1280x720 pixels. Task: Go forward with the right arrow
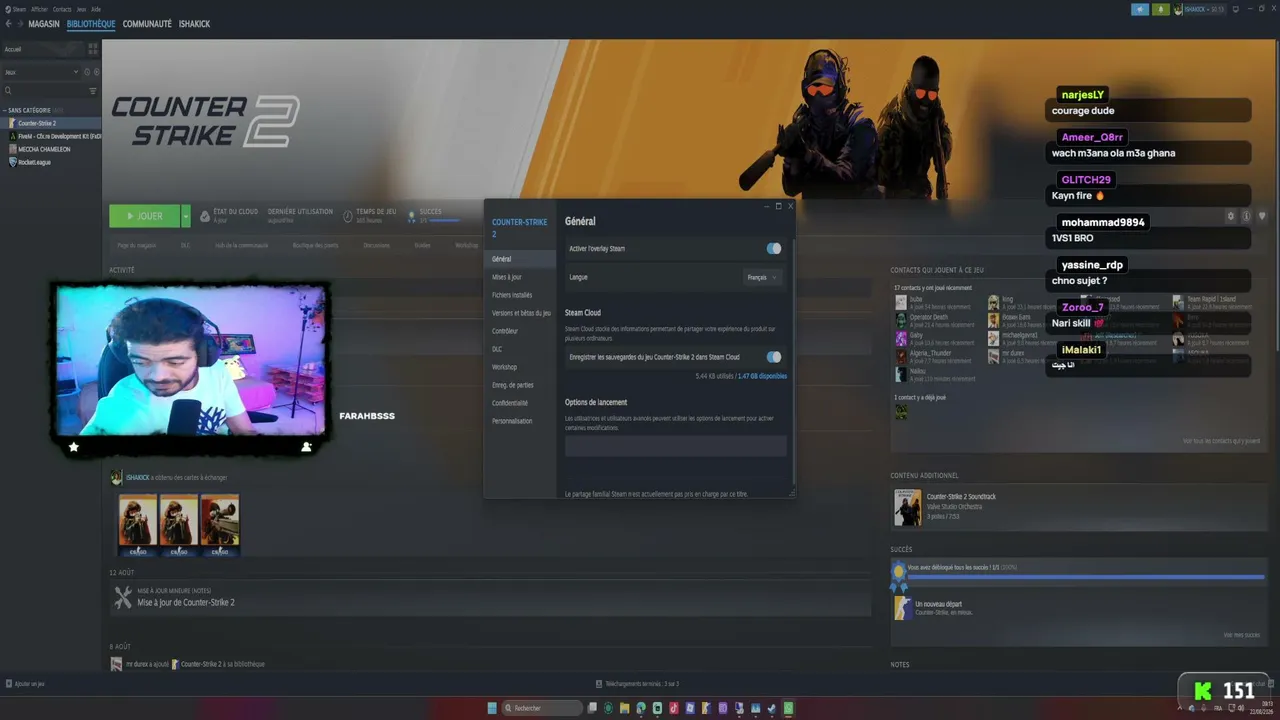20,24
